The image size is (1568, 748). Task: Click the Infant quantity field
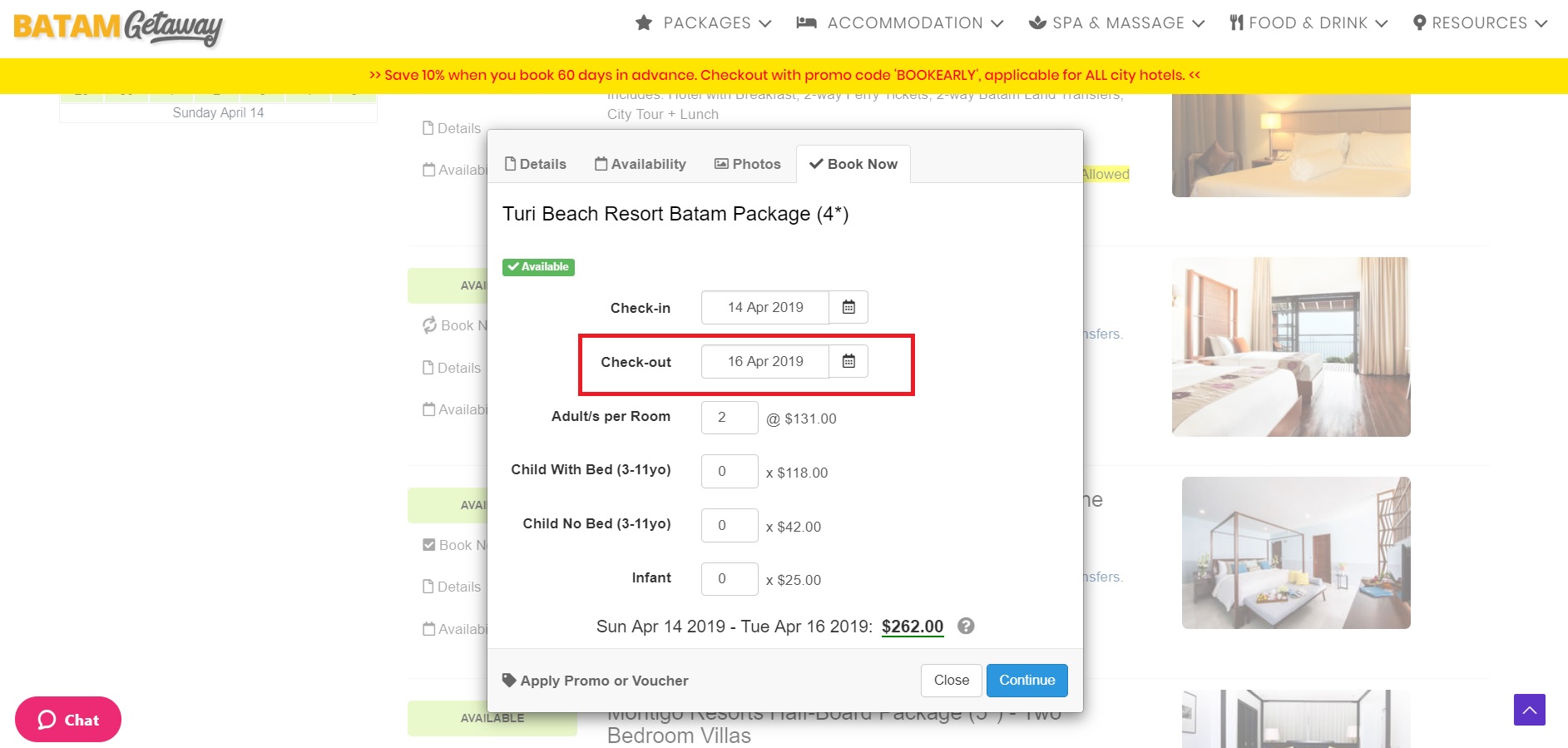tap(730, 578)
